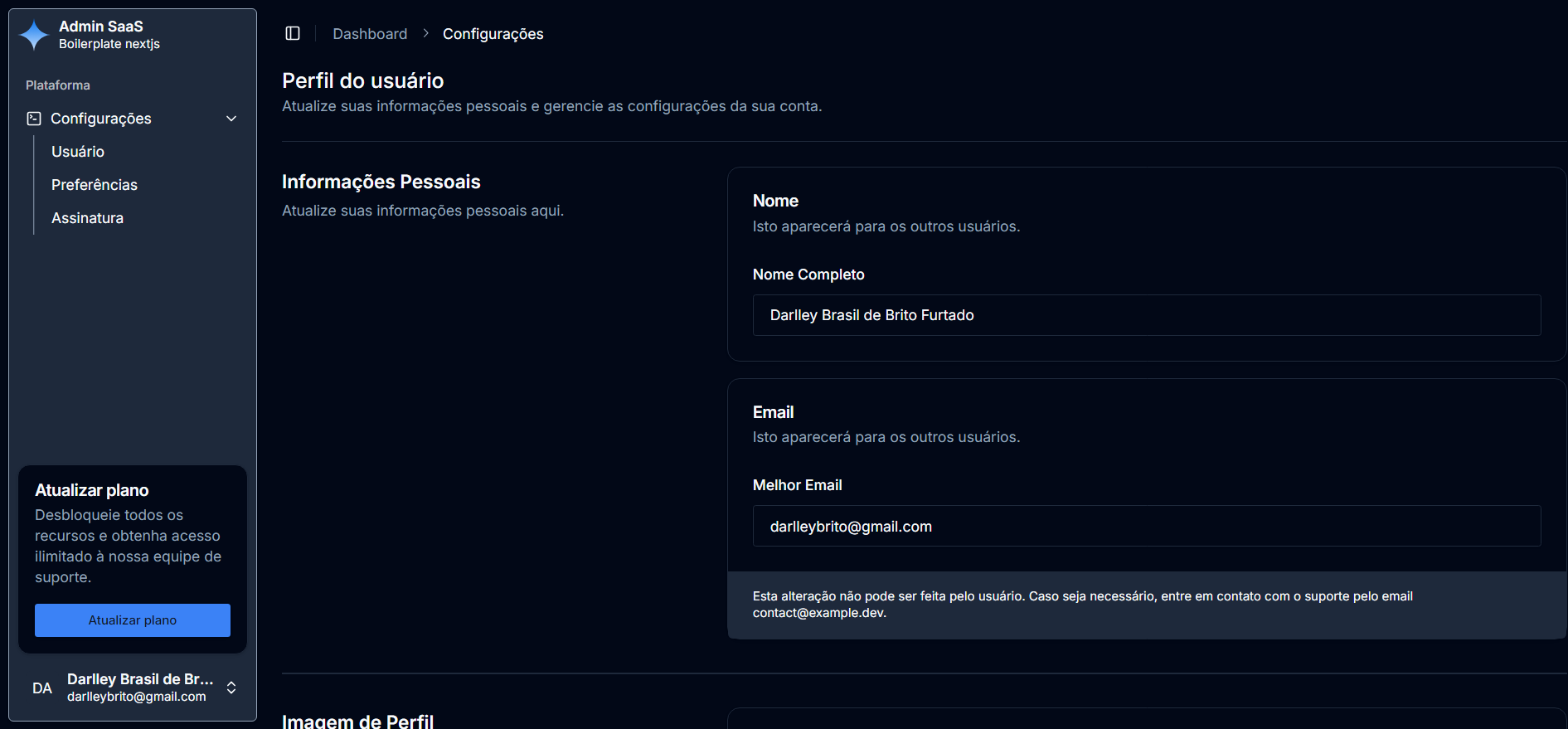Viewport: 1568px width, 729px height.
Task: Click the 'Boilerplate nextjs' subtitle
Action: (x=109, y=44)
